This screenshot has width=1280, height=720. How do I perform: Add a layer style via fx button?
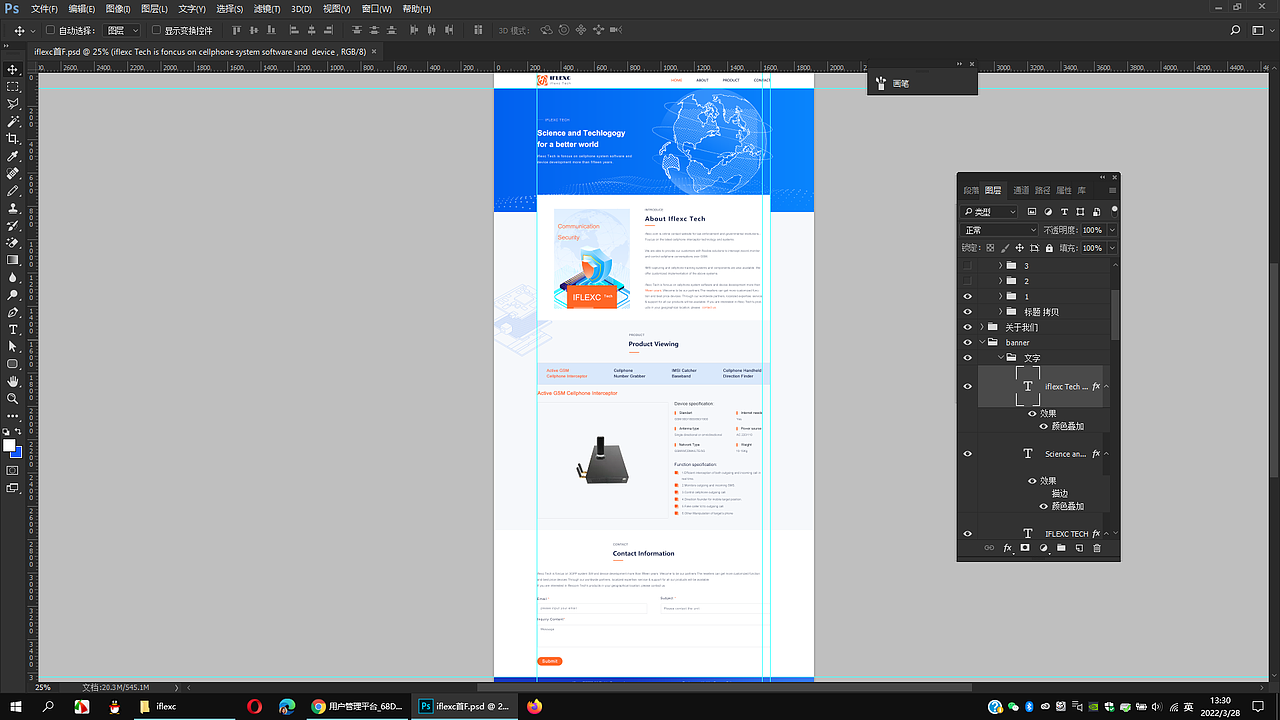point(1007,548)
